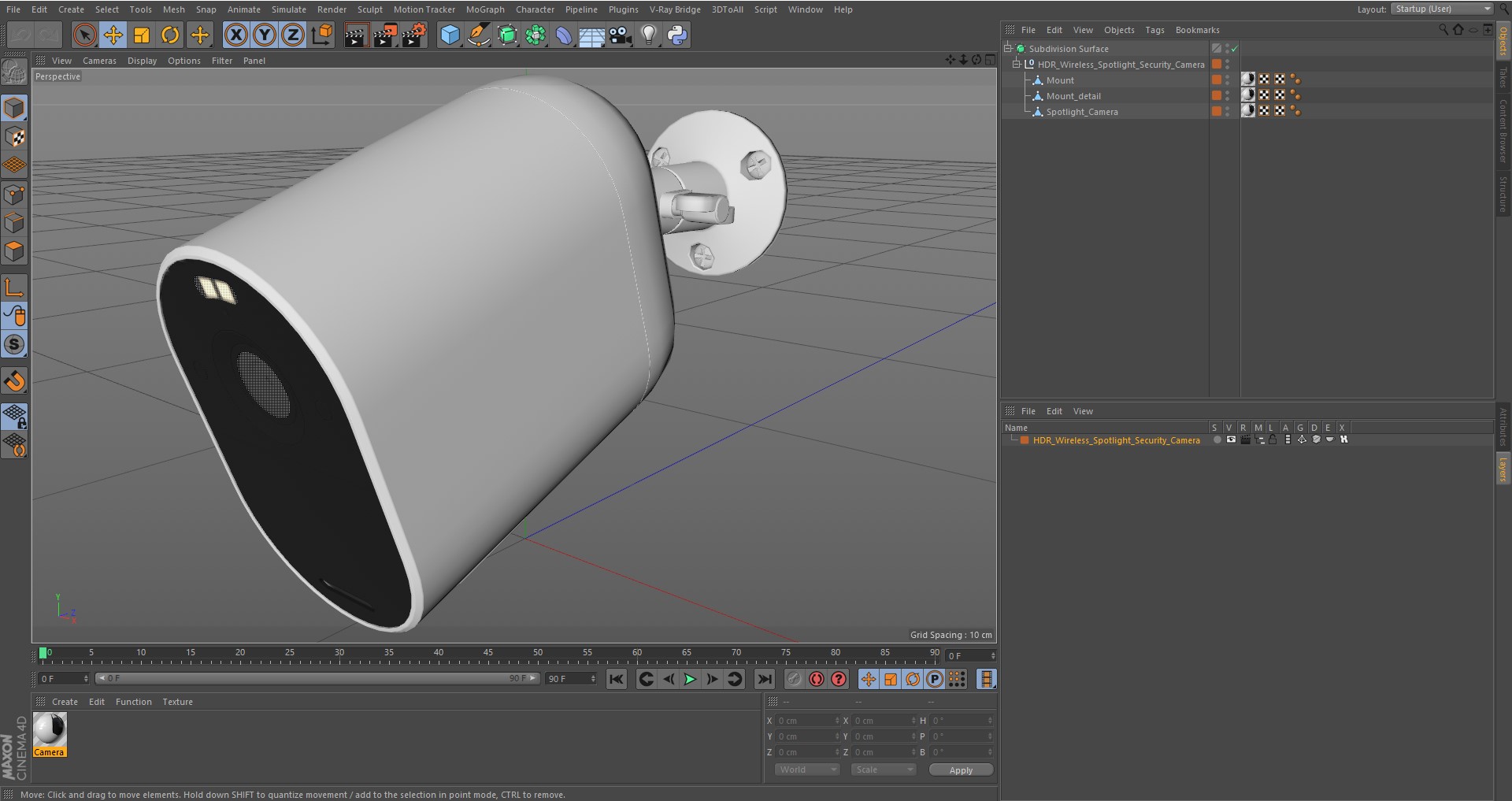1512x801 pixels.
Task: Toggle Z axis lock
Action: 293,35
